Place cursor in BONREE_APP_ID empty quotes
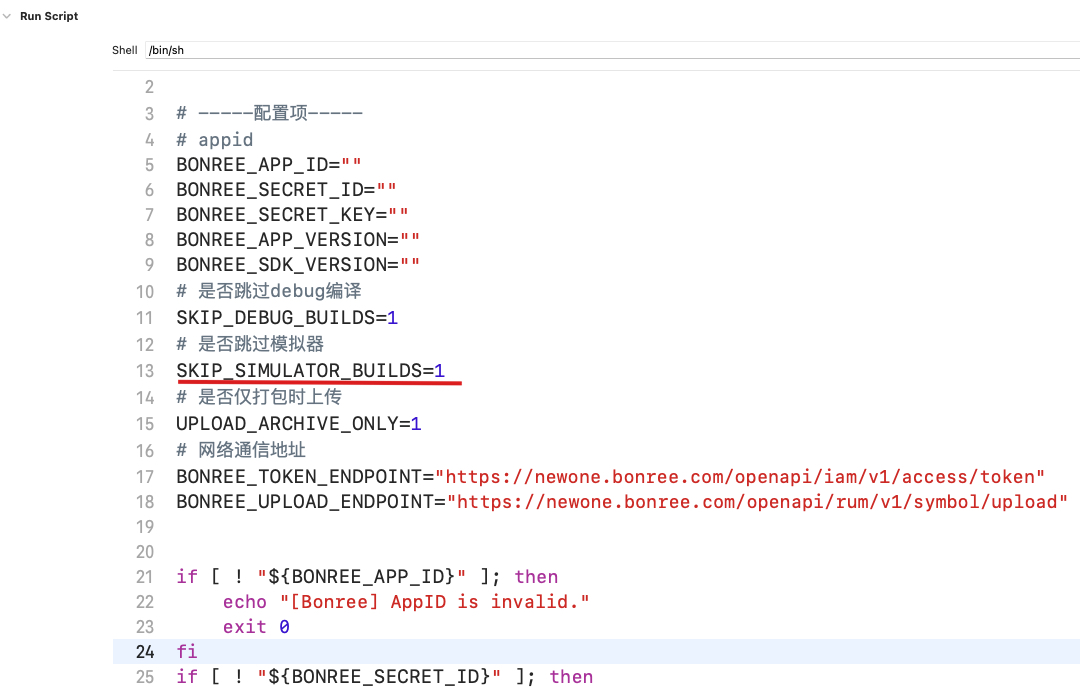The height and width of the screenshot is (688, 1080). pos(351,165)
